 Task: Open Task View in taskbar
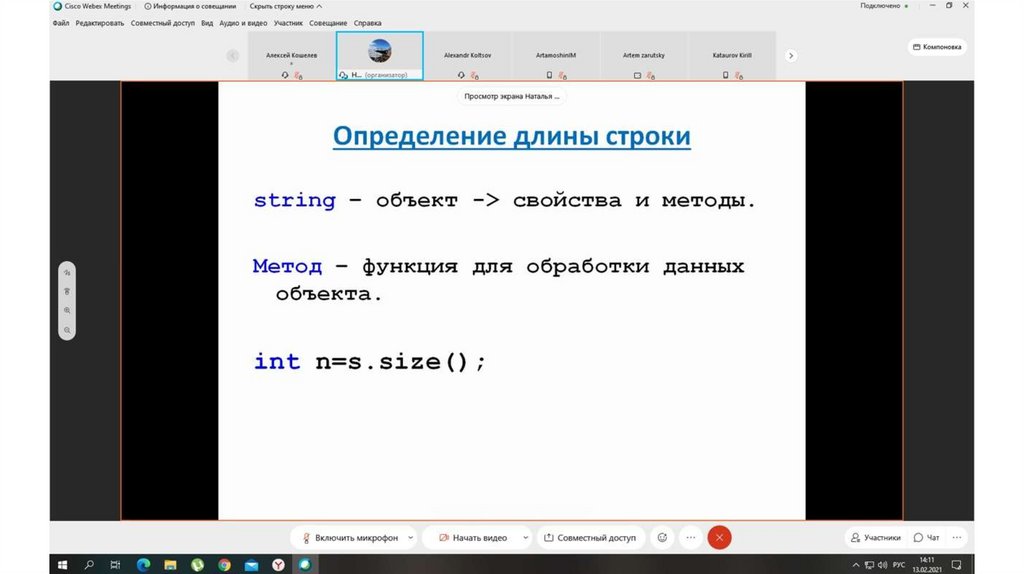pos(116,565)
